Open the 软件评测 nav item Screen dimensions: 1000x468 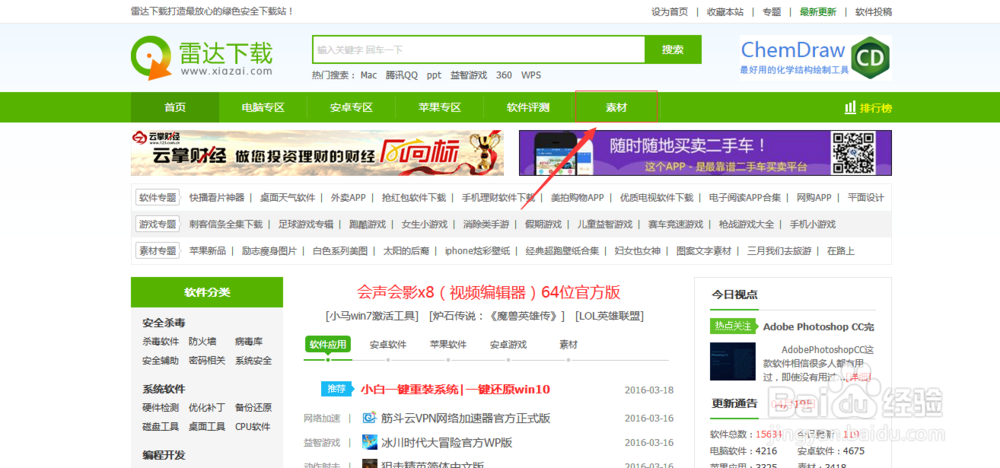click(x=528, y=107)
